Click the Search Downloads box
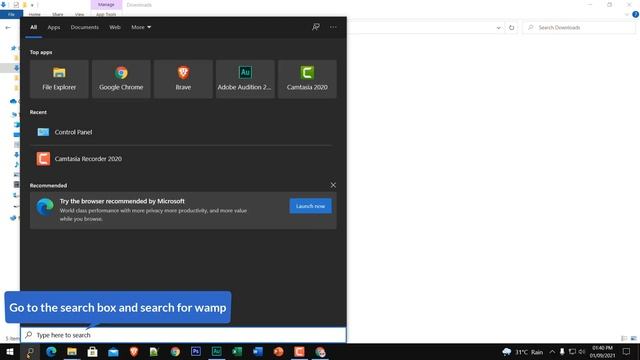640x360 pixels. (579, 27)
